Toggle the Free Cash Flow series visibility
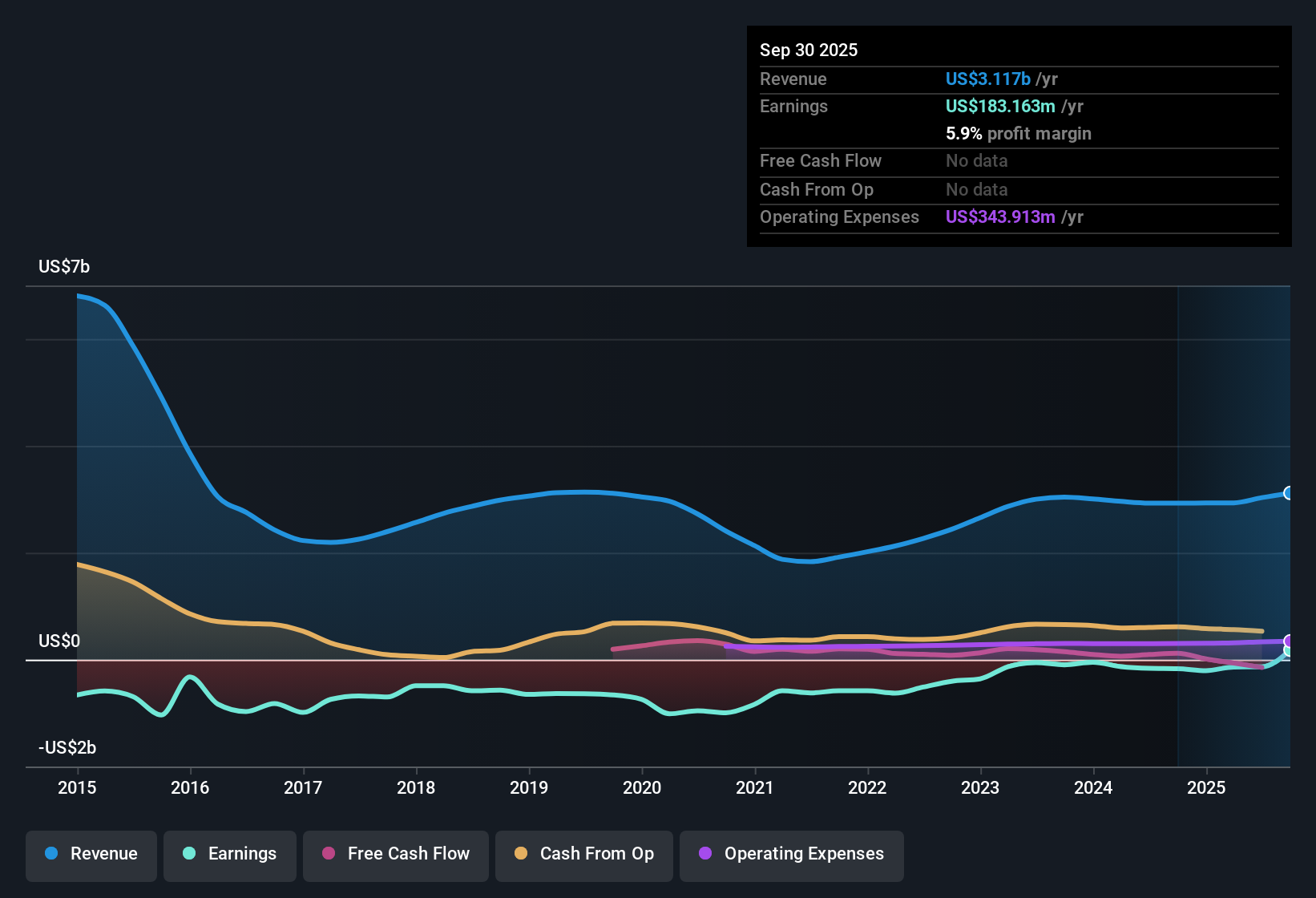The height and width of the screenshot is (898, 1316). tap(395, 855)
